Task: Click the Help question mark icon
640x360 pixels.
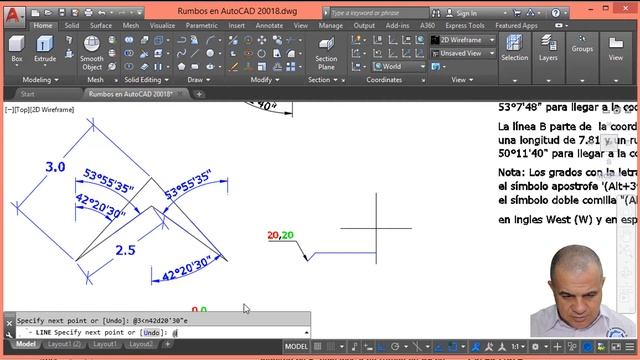Action: click(x=556, y=13)
